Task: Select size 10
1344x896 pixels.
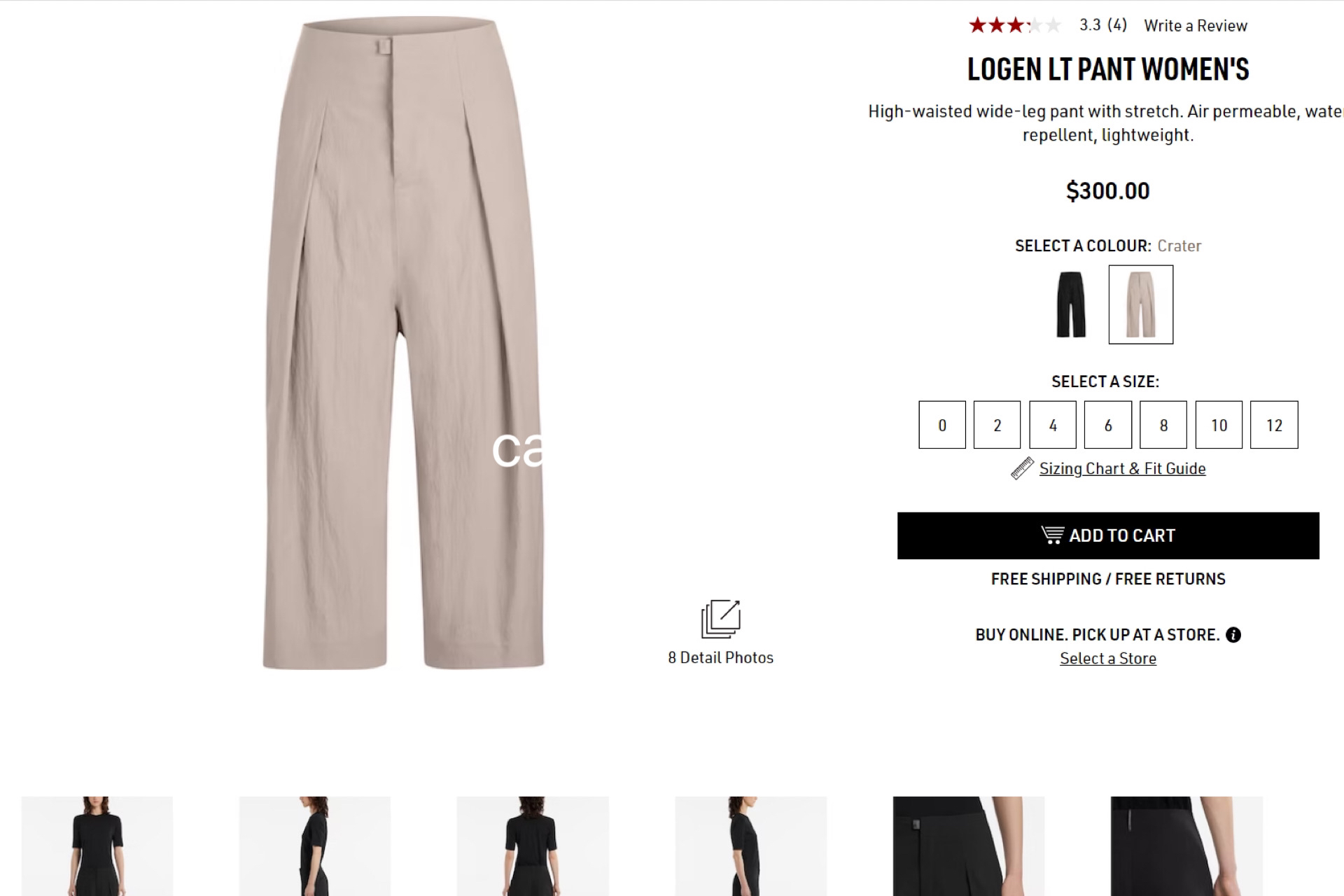Action: (1219, 425)
